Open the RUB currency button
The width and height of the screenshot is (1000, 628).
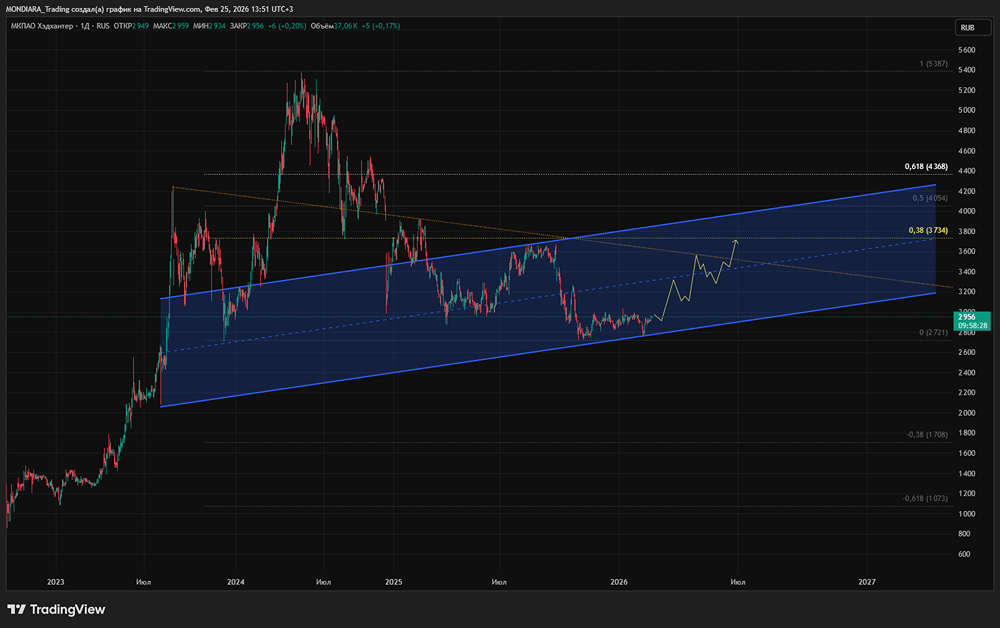972,27
